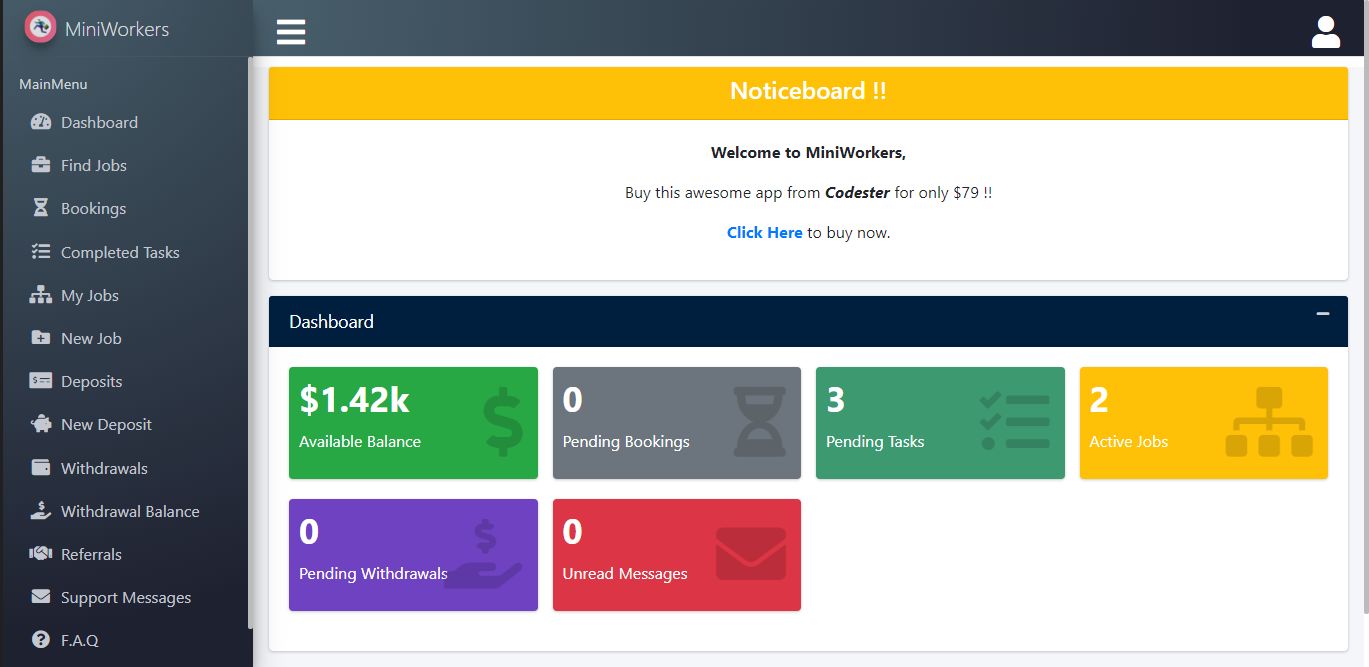The height and width of the screenshot is (667, 1369).
Task: Go to Support Messages in sidebar
Action: [125, 598]
